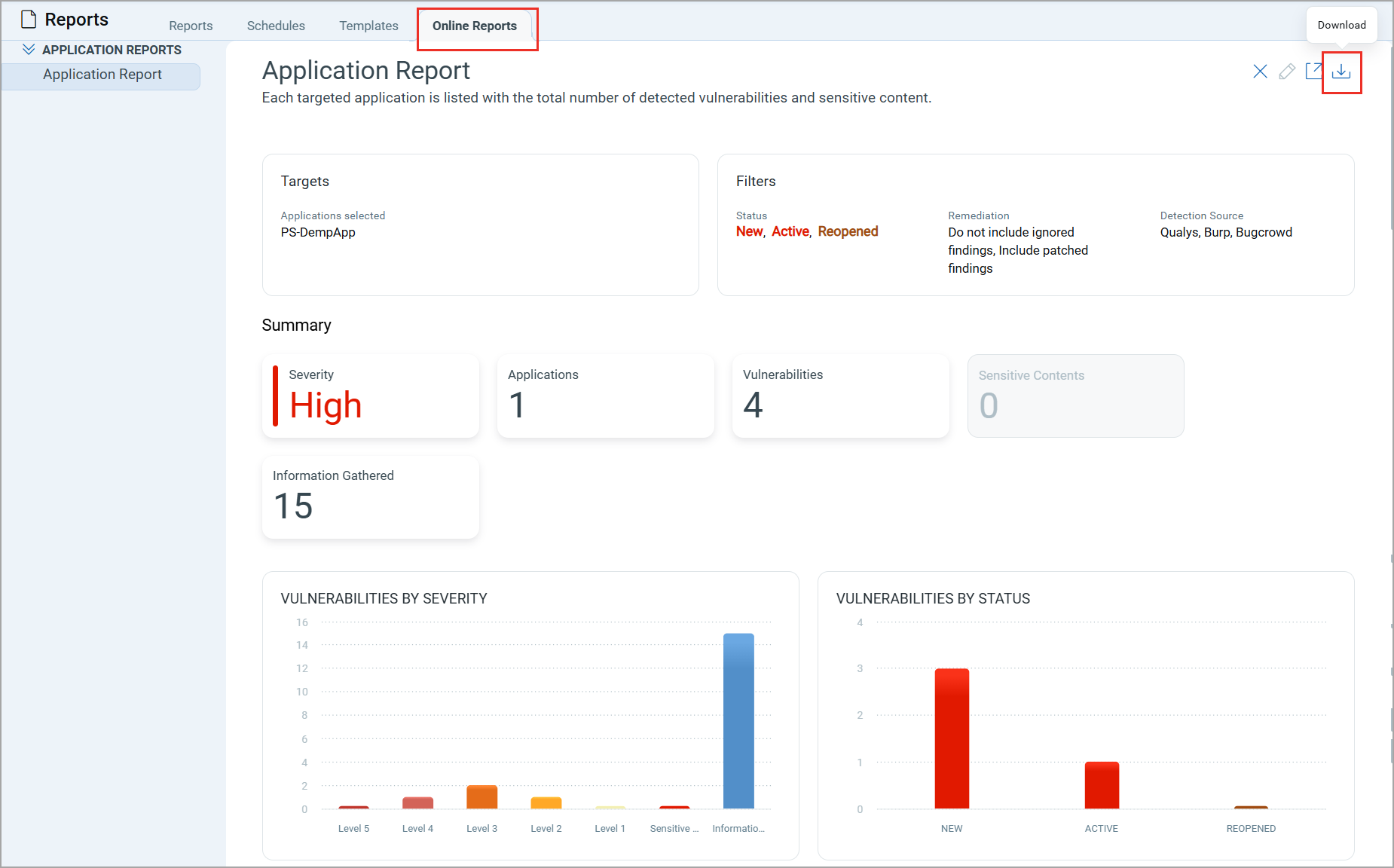Switch to the Schedules tab

point(276,26)
